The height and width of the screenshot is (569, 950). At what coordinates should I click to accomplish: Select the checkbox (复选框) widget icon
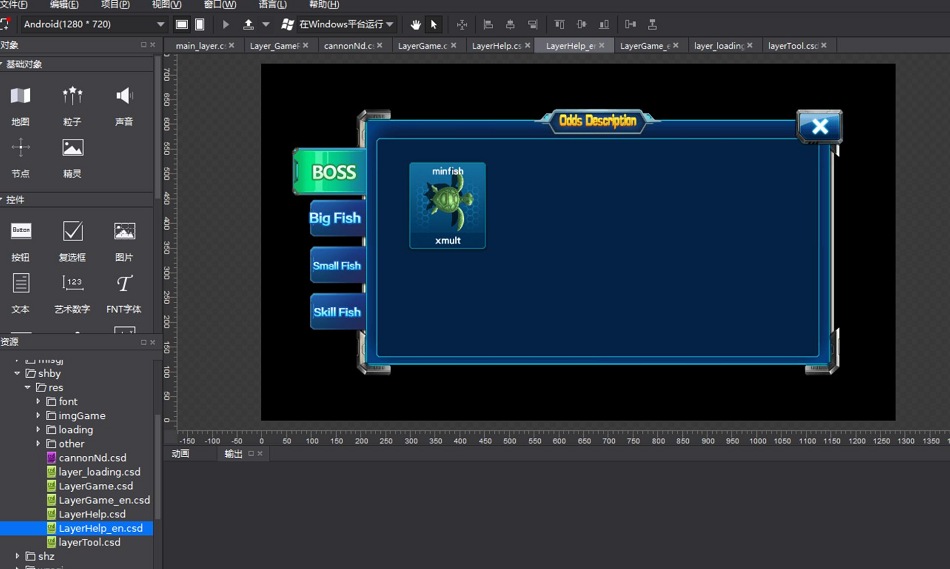(73, 231)
